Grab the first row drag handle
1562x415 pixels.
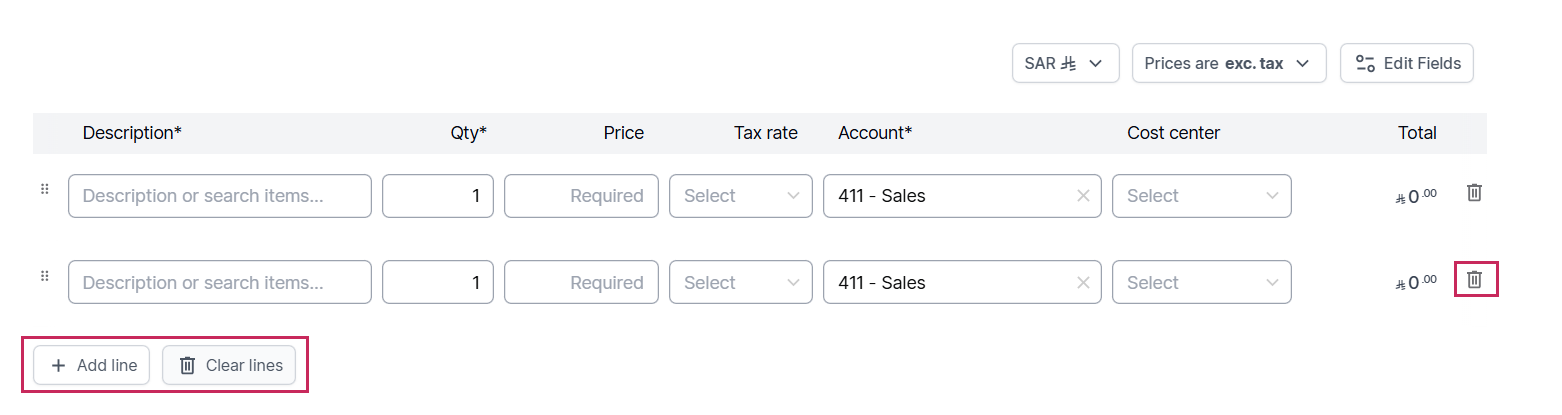point(44,189)
